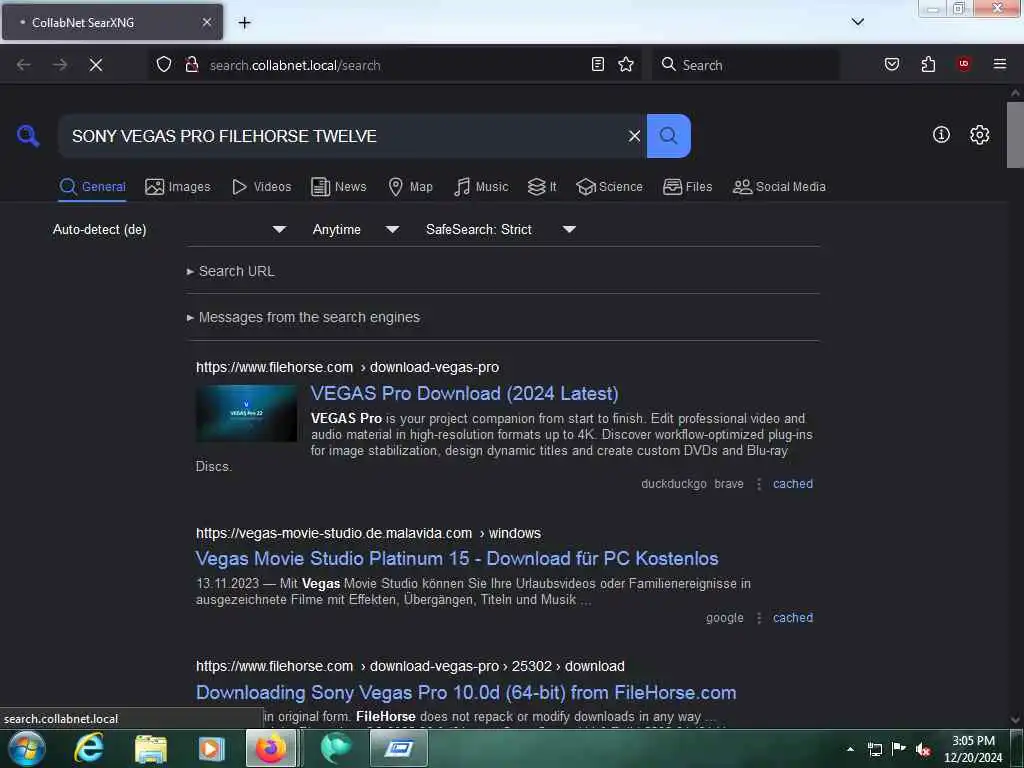Viewport: 1024px width, 768px height.
Task: Select the General category tab
Action: [92, 187]
